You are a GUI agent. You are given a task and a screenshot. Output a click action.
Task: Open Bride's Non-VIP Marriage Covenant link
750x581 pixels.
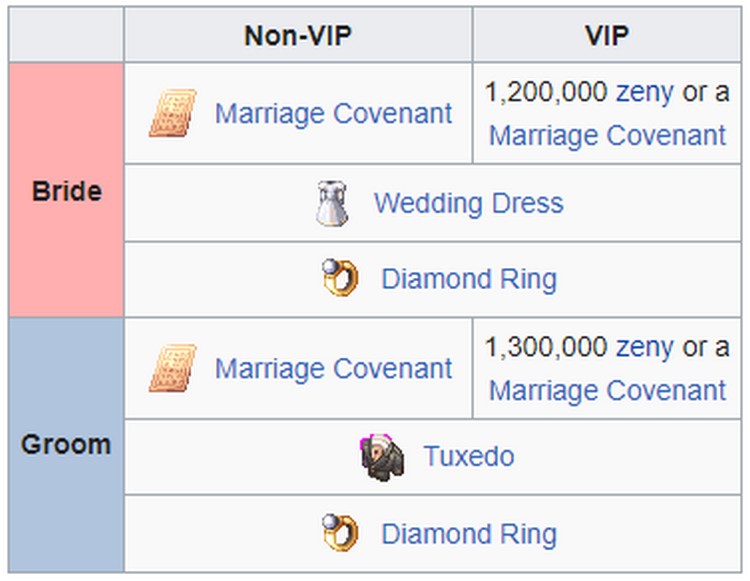(333, 113)
